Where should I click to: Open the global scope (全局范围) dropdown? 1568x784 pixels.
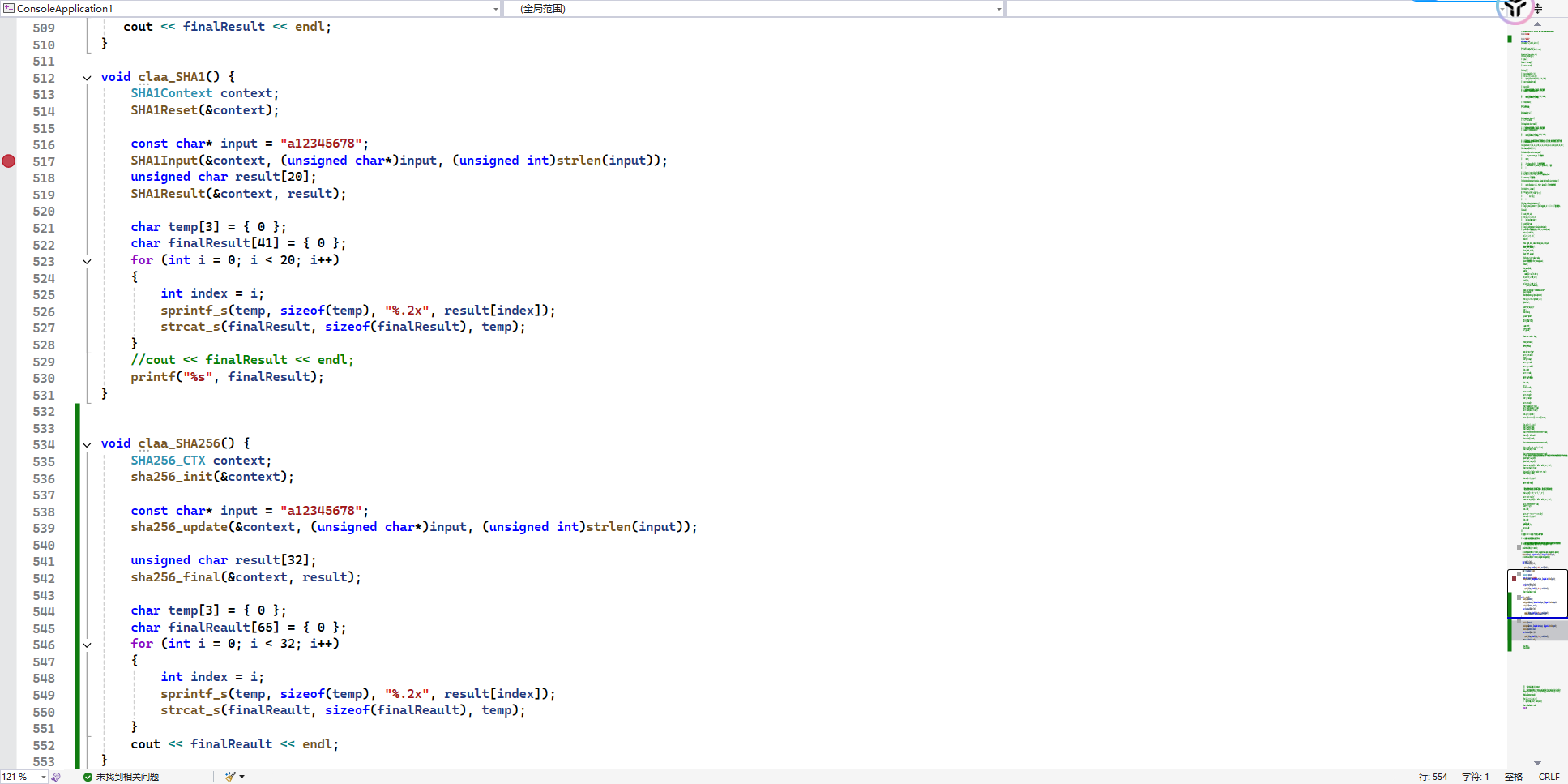(x=998, y=9)
